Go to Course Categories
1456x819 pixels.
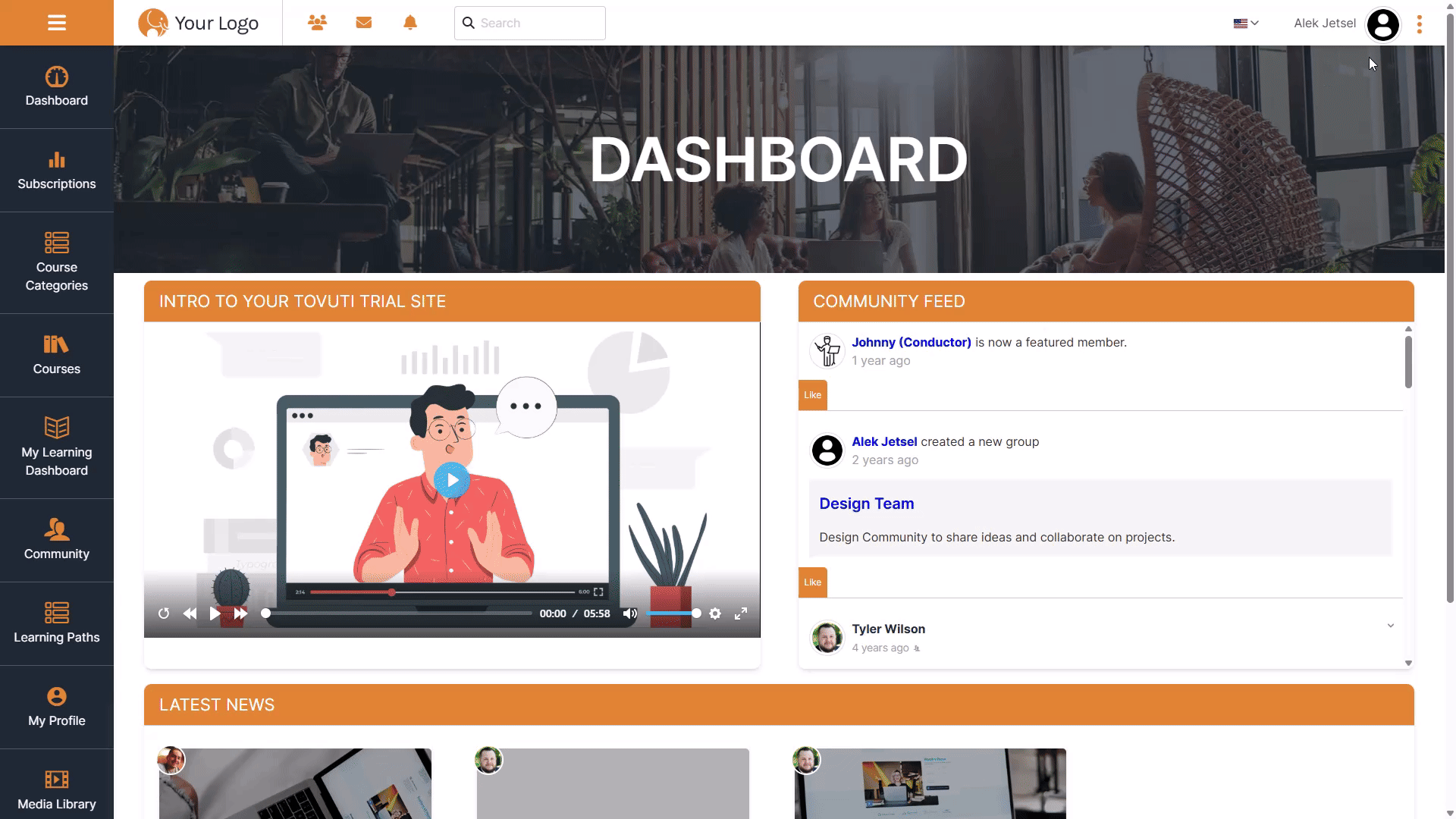pos(57,263)
